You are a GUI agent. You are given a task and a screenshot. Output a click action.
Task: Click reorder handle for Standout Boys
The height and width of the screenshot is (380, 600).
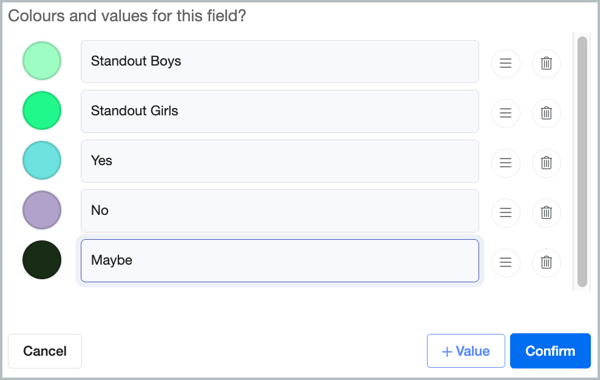505,63
